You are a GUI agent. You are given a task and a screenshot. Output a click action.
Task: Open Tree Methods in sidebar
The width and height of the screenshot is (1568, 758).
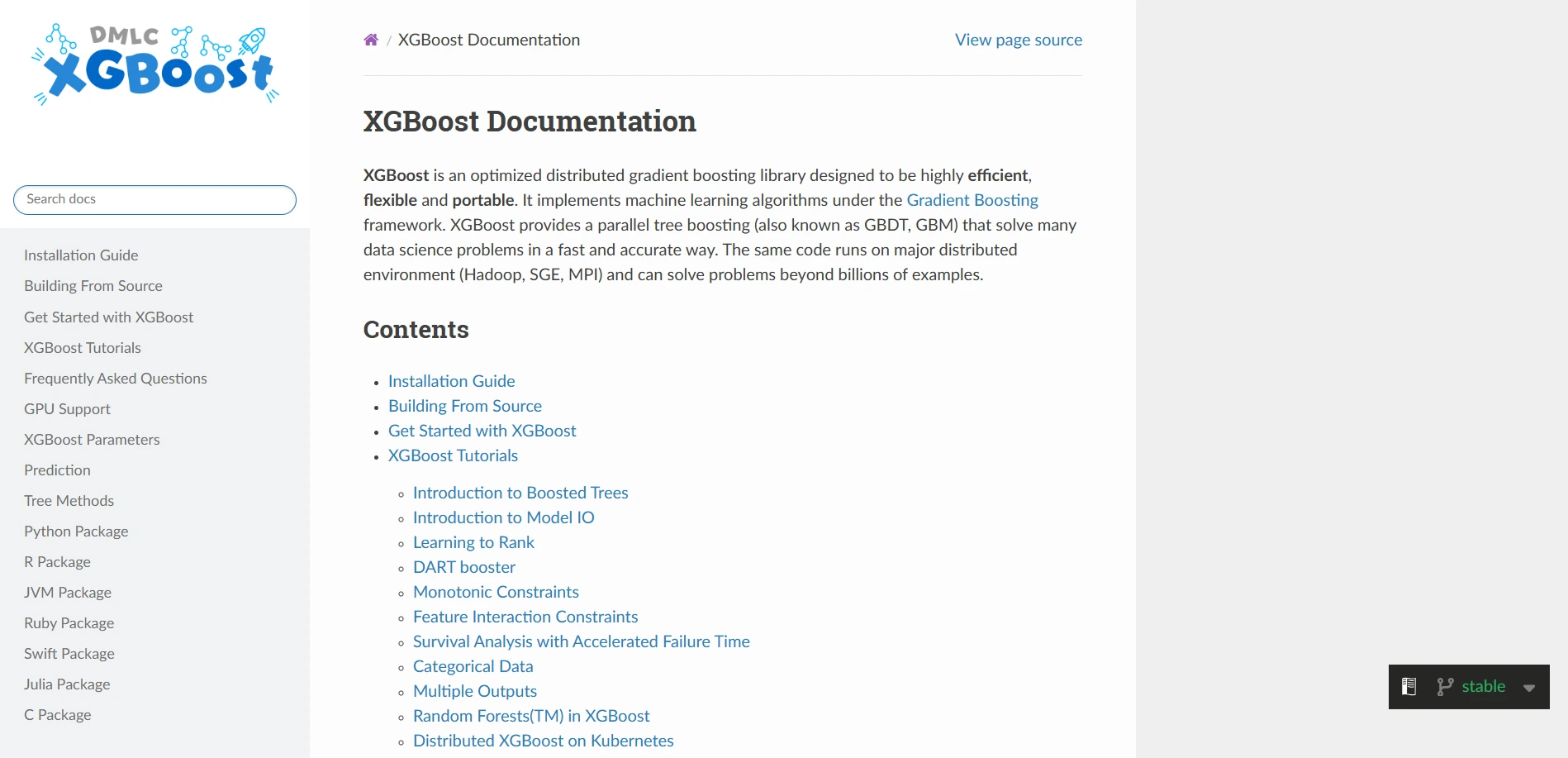[69, 501]
